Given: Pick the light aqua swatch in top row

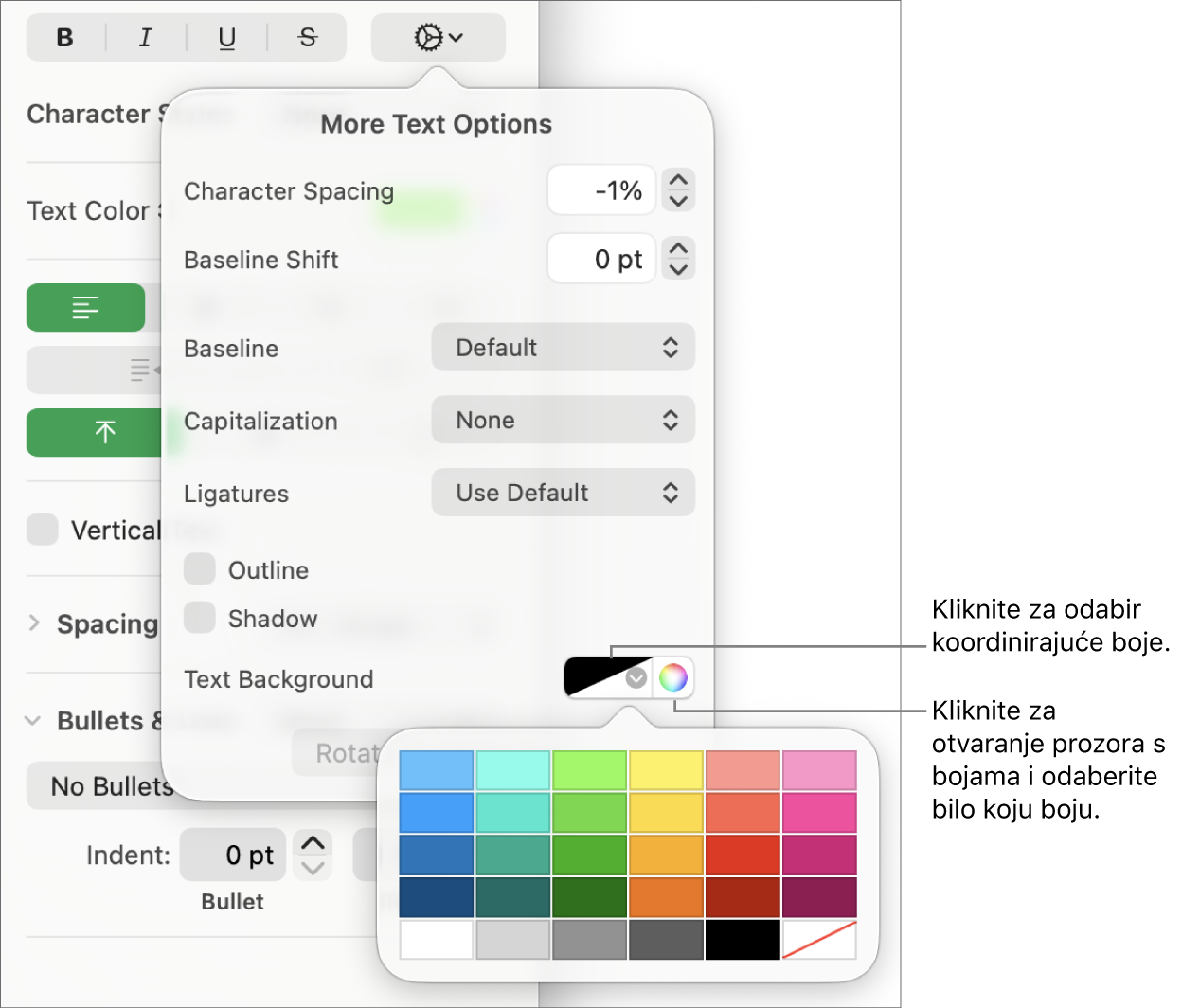Looking at the screenshot, I should point(513,770).
